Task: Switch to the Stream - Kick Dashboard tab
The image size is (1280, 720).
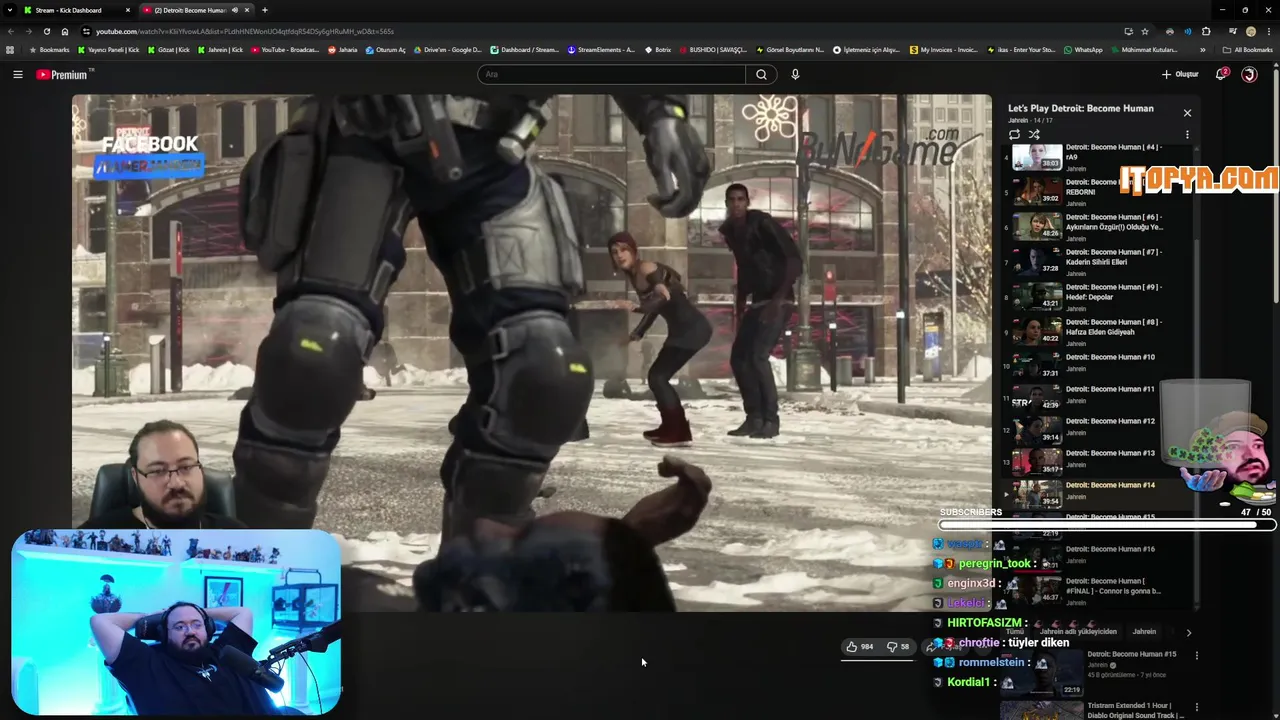Action: [x=76, y=10]
